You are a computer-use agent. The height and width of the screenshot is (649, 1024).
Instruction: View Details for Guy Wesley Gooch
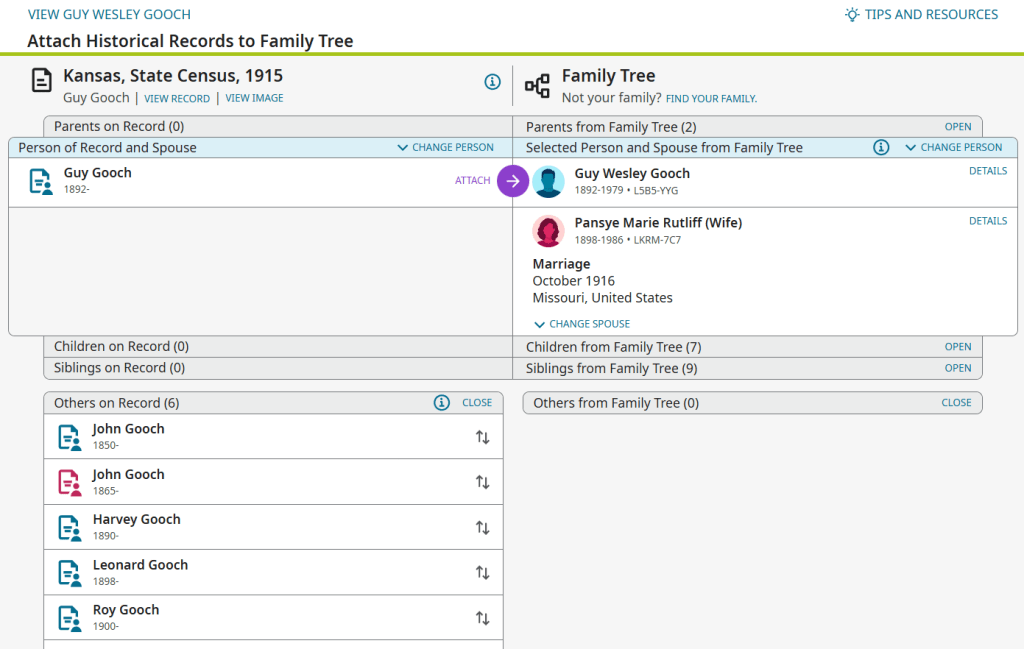pyautogui.click(x=987, y=171)
